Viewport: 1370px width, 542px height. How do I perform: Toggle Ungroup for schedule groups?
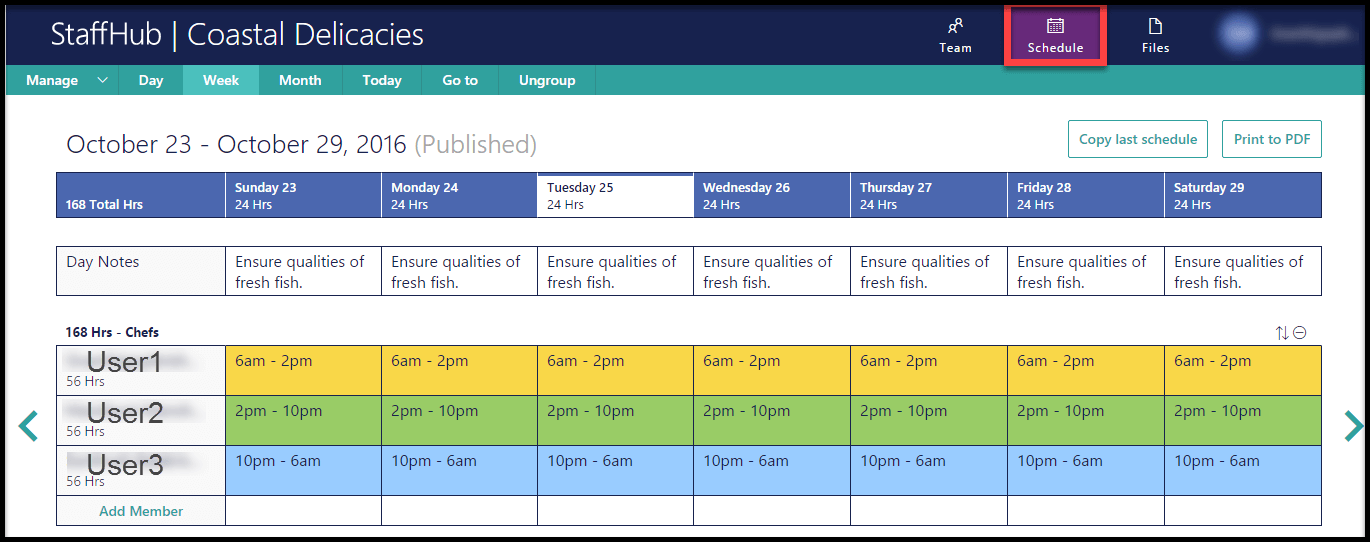pos(547,80)
